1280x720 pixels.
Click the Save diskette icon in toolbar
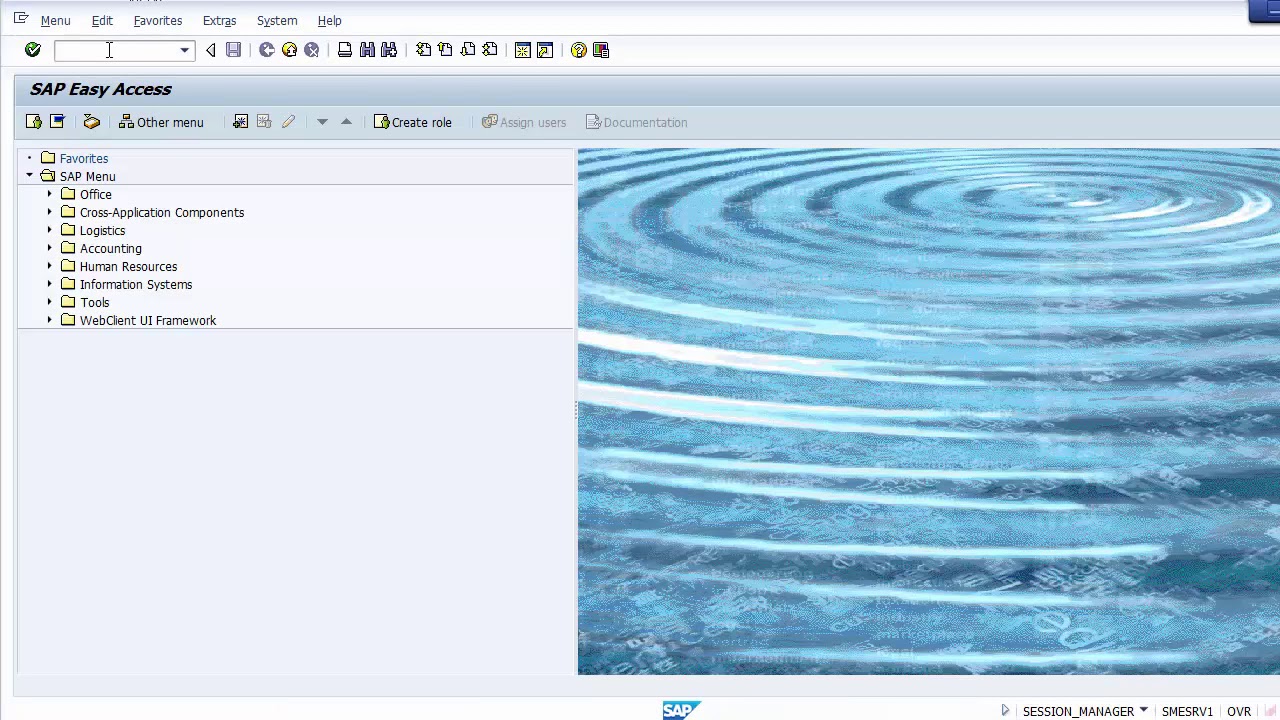[233, 50]
